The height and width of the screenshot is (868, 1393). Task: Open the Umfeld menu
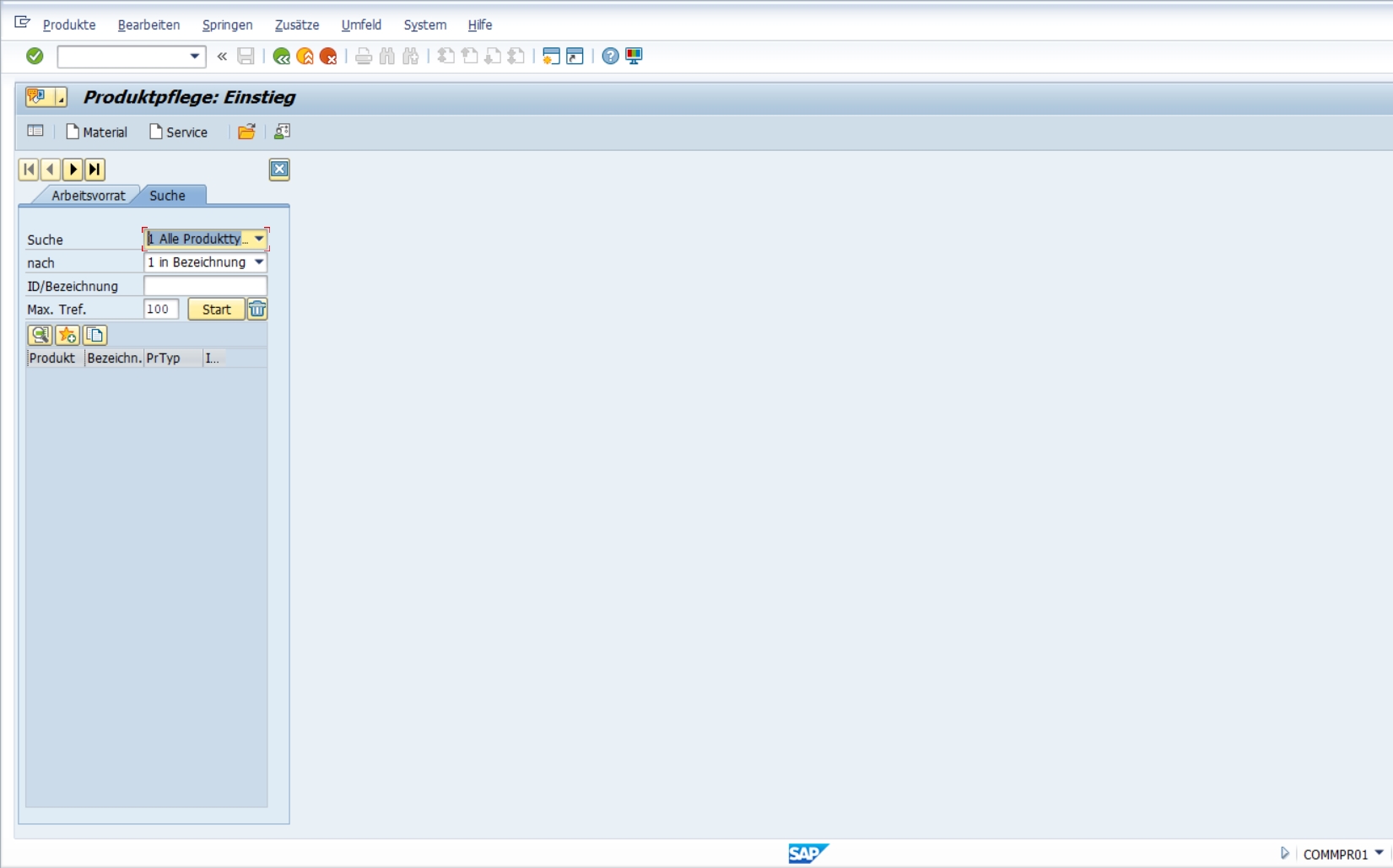361,24
